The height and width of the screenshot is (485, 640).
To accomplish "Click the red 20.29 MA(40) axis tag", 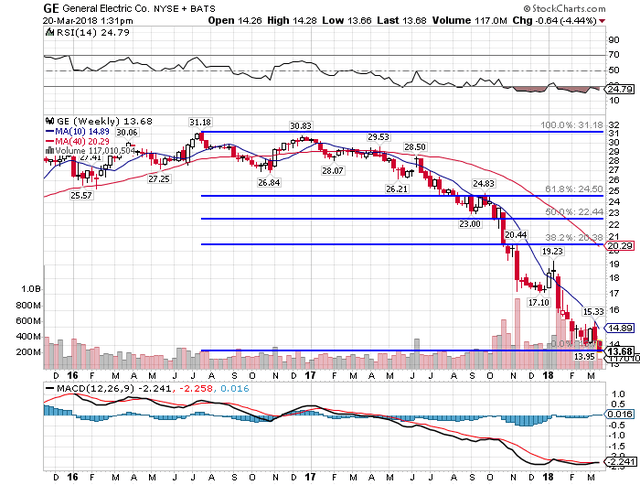I will click(621, 246).
